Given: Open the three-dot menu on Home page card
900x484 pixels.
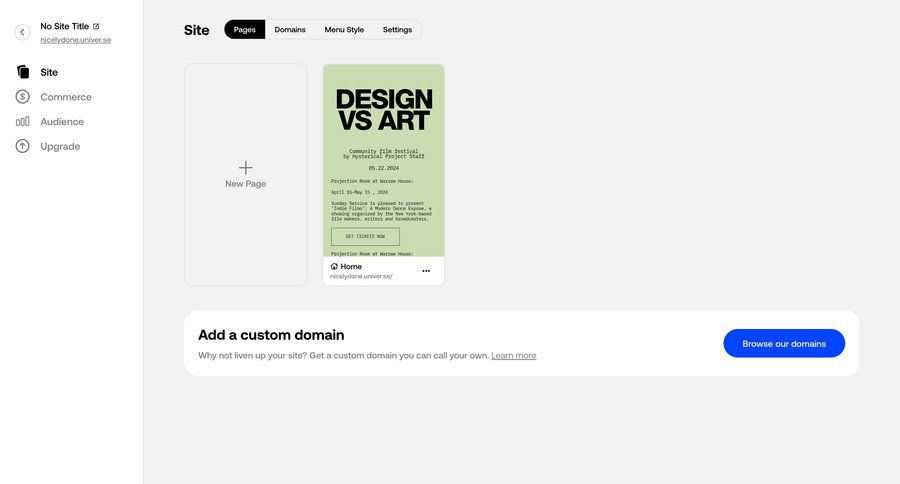Looking at the screenshot, I should [x=426, y=271].
